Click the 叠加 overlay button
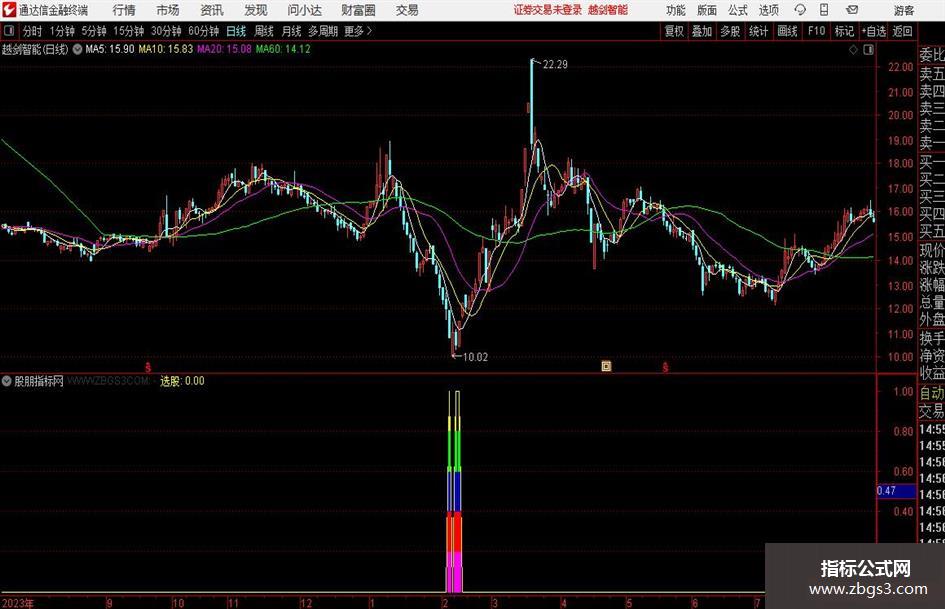The image size is (945, 609). pos(702,31)
